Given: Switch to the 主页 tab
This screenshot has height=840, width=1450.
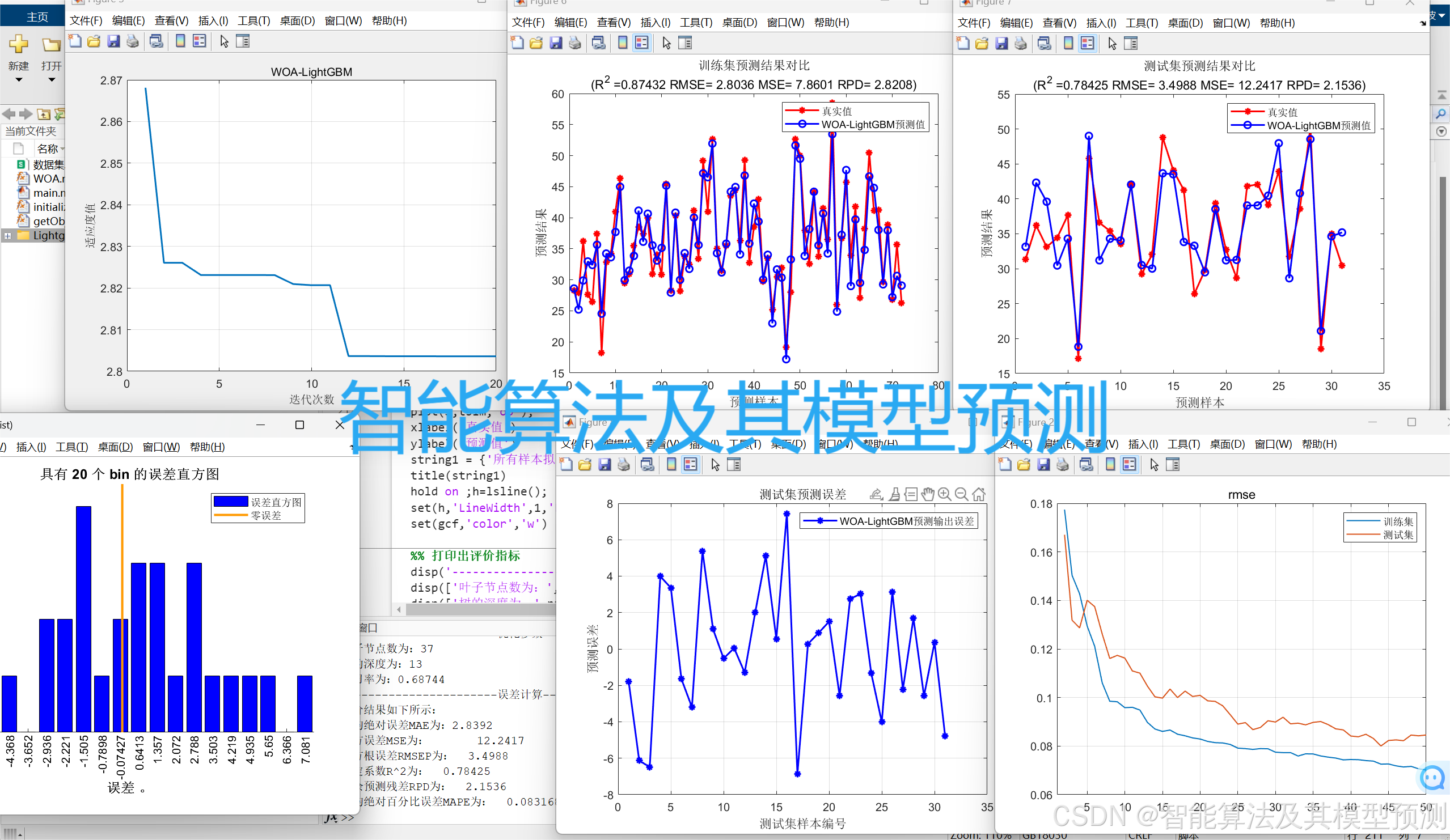Looking at the screenshot, I should [x=37, y=17].
